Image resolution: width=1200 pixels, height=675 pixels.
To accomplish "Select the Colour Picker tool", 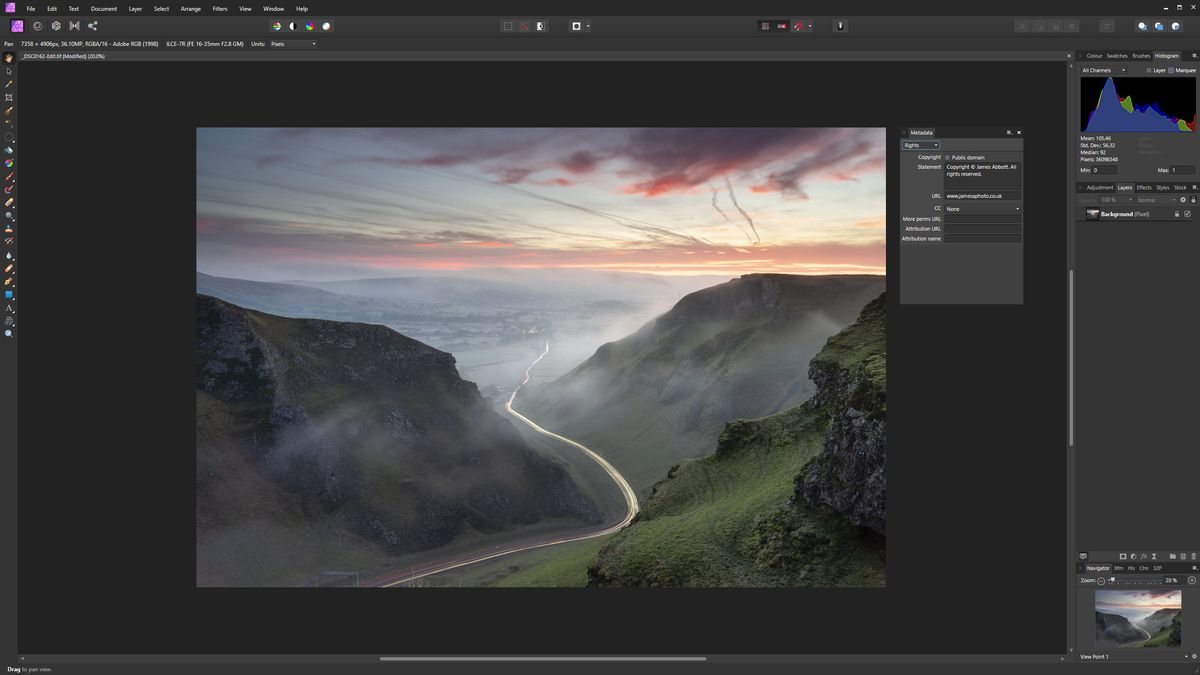I will click(9, 84).
